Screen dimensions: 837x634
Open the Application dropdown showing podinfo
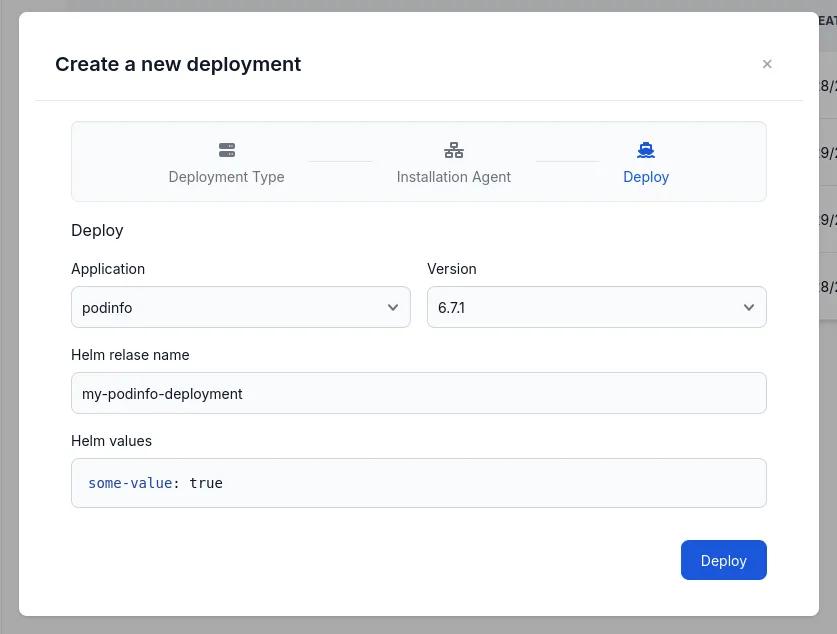pyautogui.click(x=241, y=307)
